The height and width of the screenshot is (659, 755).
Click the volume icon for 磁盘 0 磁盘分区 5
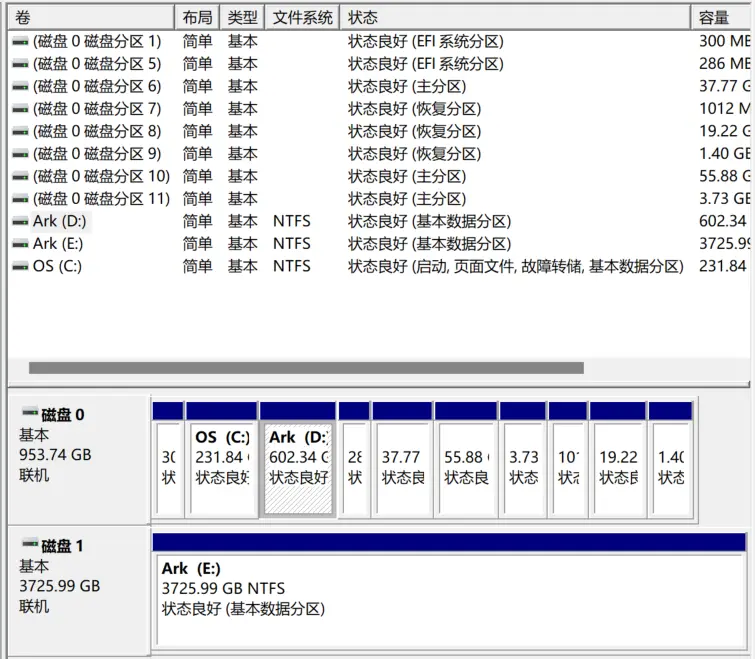point(20,64)
